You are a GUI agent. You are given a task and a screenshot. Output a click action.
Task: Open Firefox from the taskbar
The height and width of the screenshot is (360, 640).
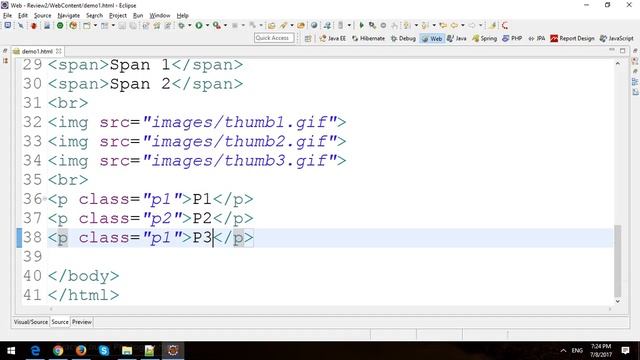point(81,351)
